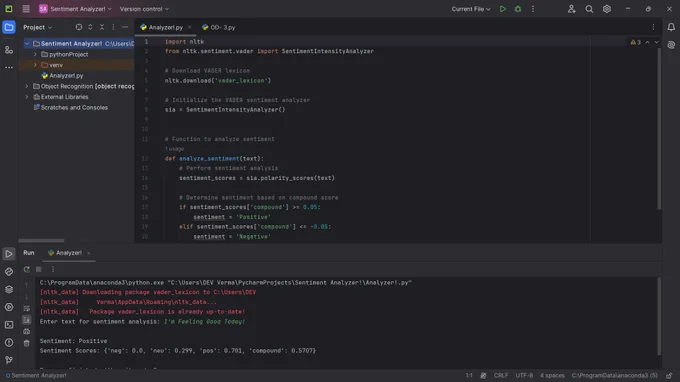Change 4 spaces indent setting
680x382 pixels.
pos(552,375)
